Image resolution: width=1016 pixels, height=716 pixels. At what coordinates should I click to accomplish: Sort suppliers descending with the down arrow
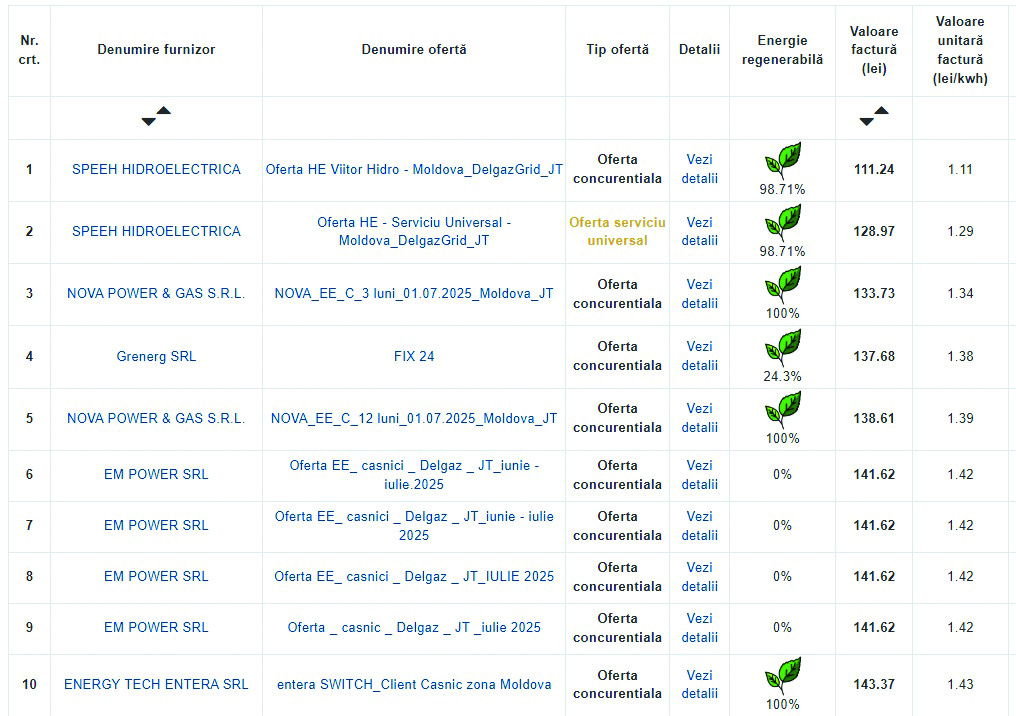(148, 122)
